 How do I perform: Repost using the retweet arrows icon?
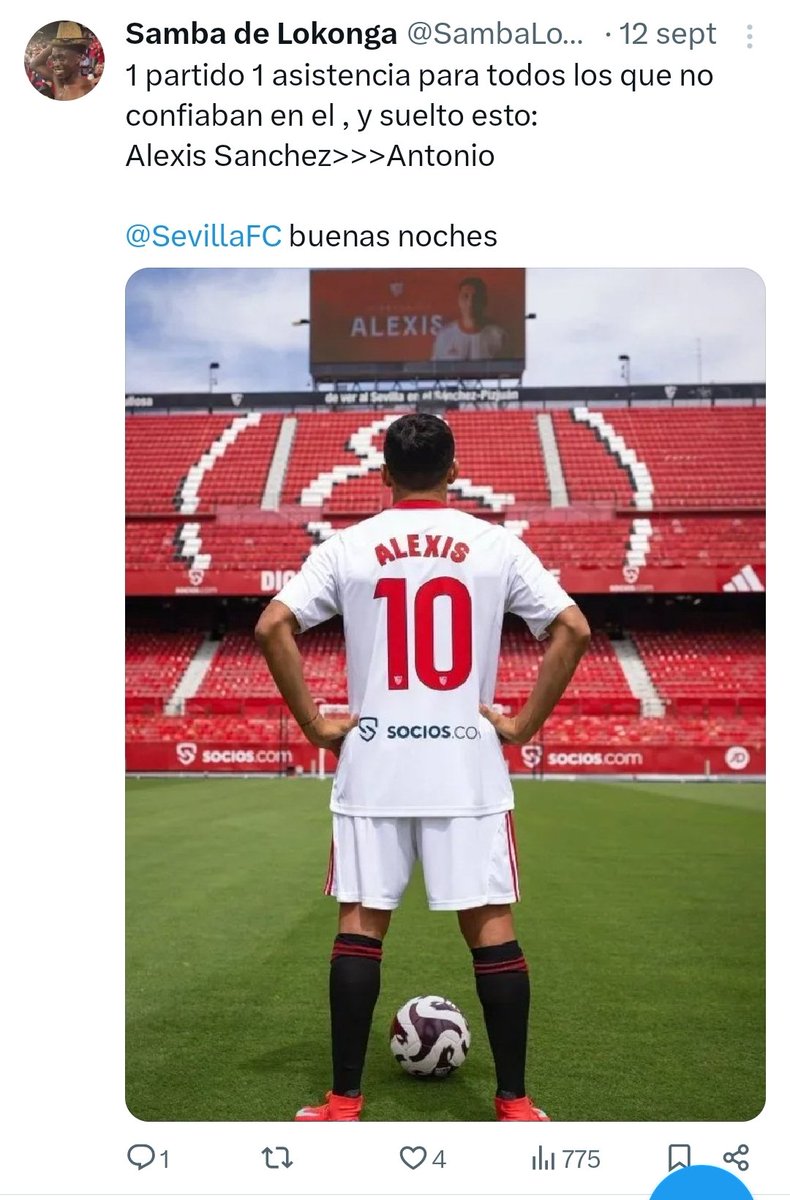pos(277,1158)
